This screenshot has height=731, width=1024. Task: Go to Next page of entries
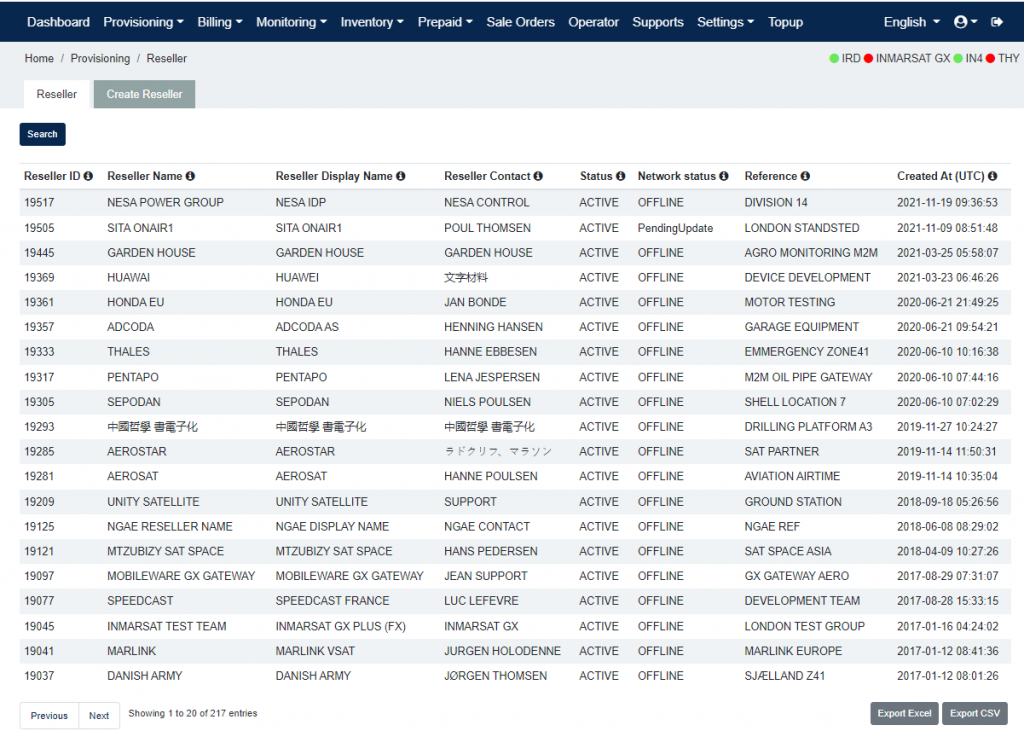(x=99, y=716)
